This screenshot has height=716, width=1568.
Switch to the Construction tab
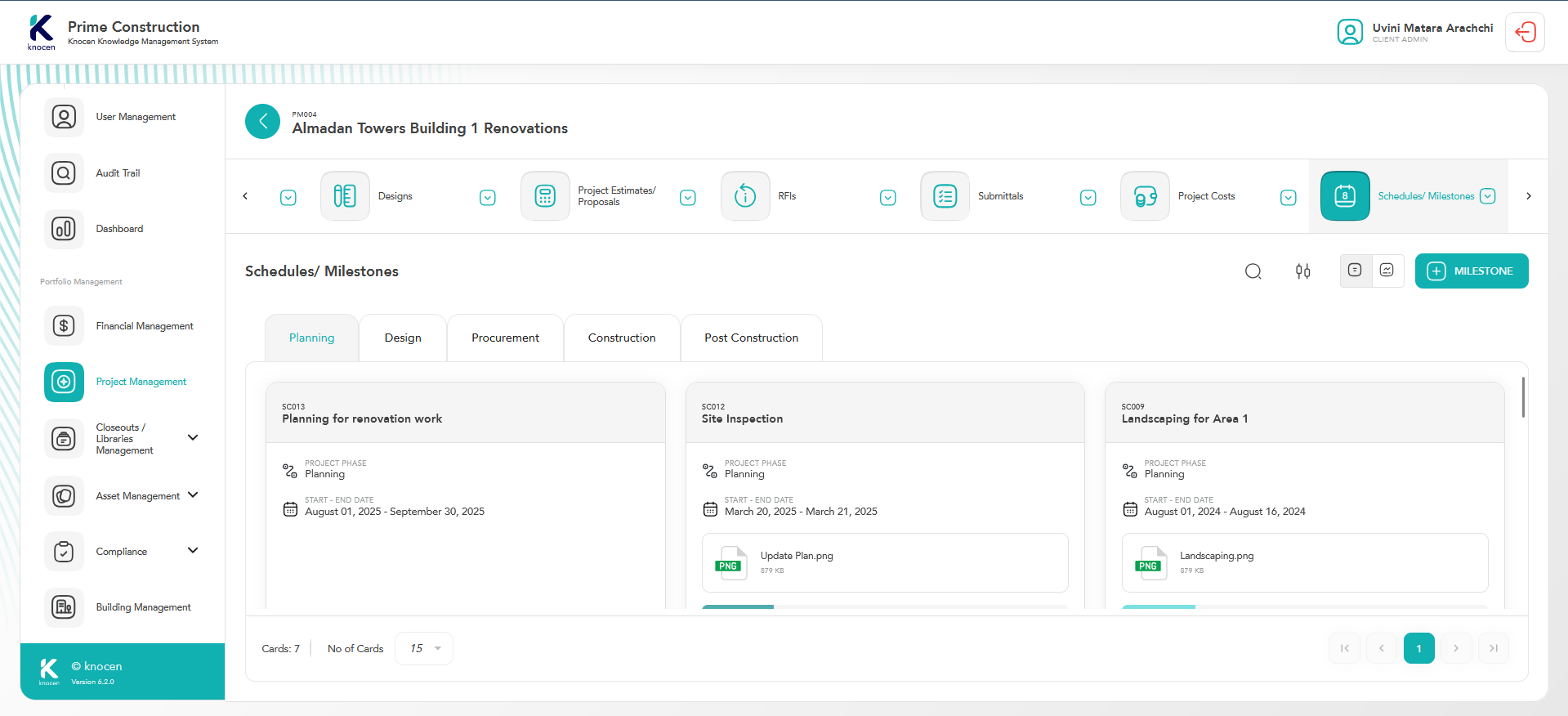621,338
